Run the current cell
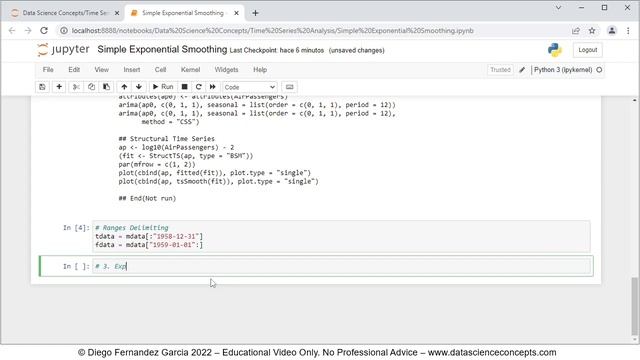 point(162,87)
